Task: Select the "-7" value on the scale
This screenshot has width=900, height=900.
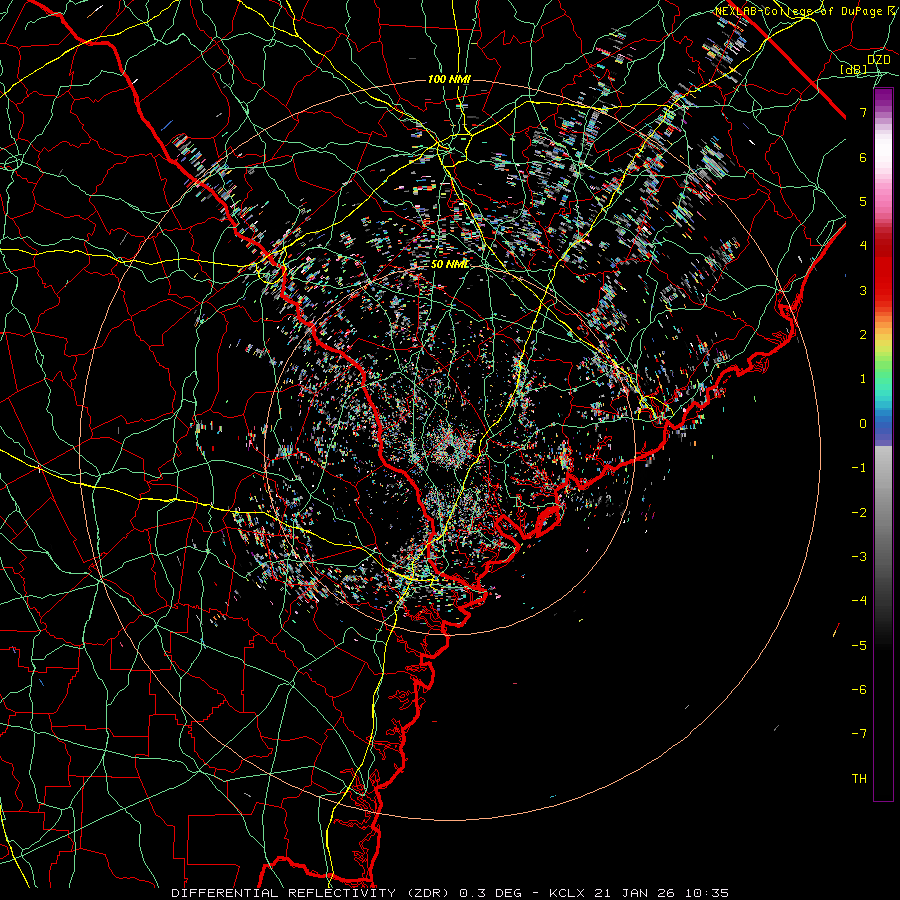Action: [x=859, y=734]
